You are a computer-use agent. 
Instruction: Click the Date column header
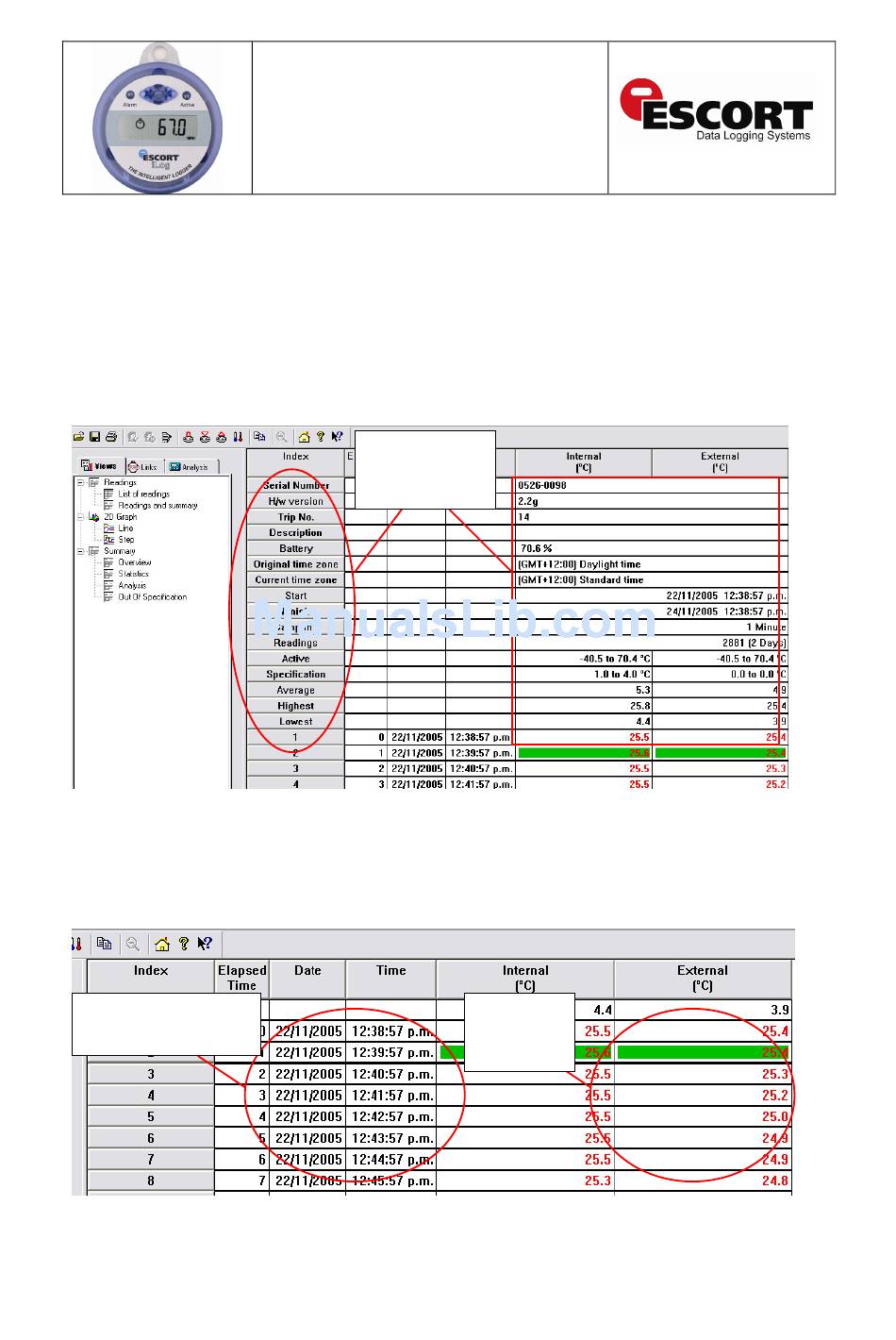pyautogui.click(x=307, y=978)
